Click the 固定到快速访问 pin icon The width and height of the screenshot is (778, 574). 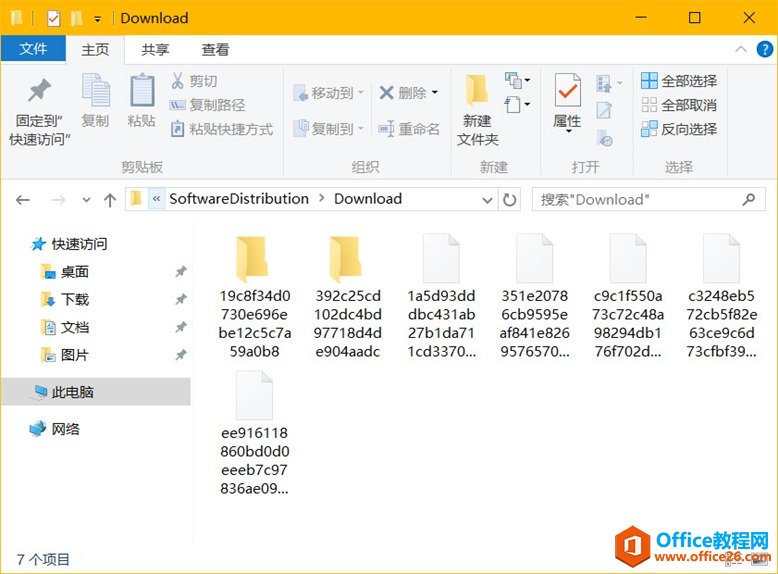click(x=39, y=92)
